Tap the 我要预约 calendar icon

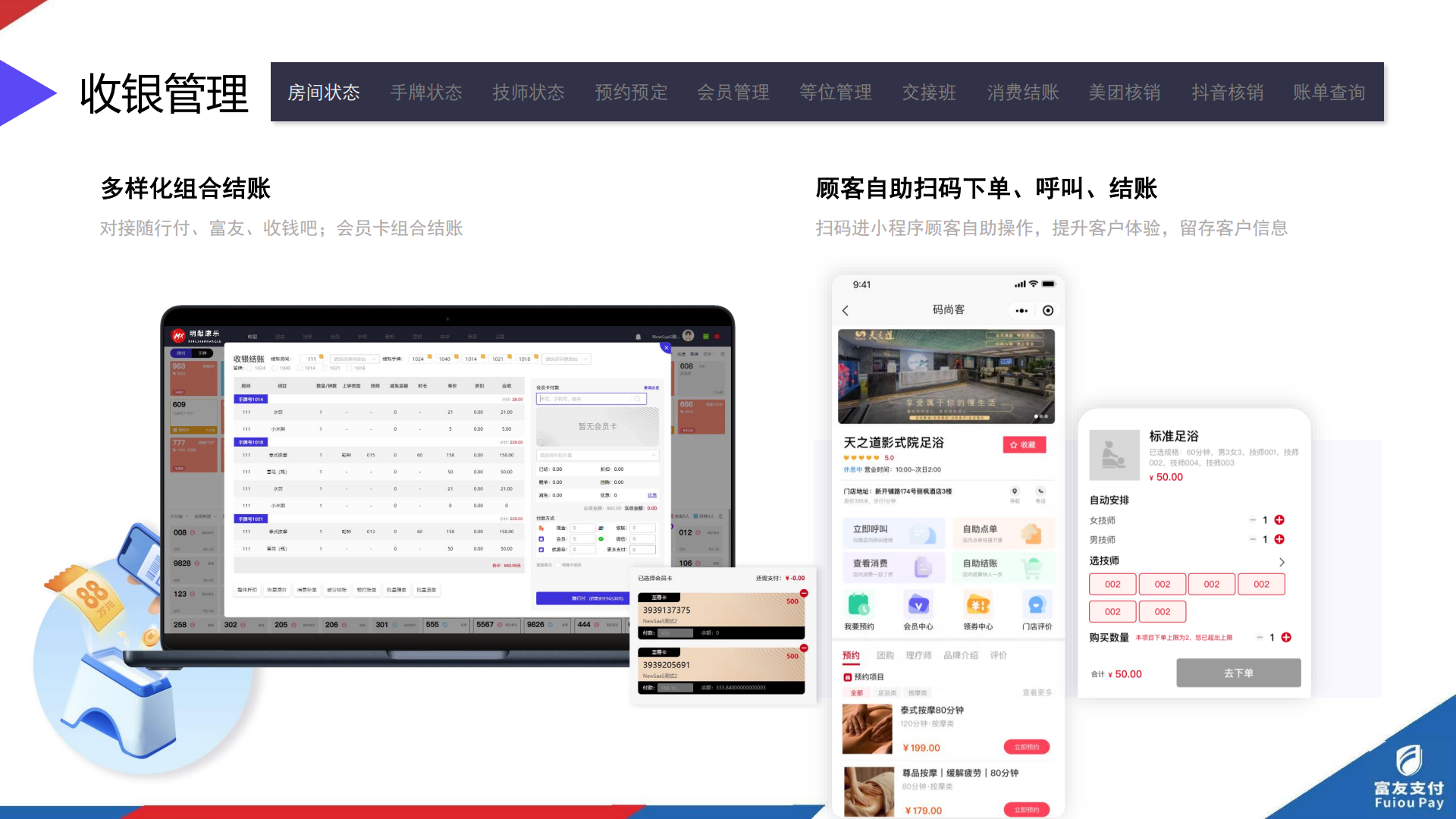pos(858,605)
